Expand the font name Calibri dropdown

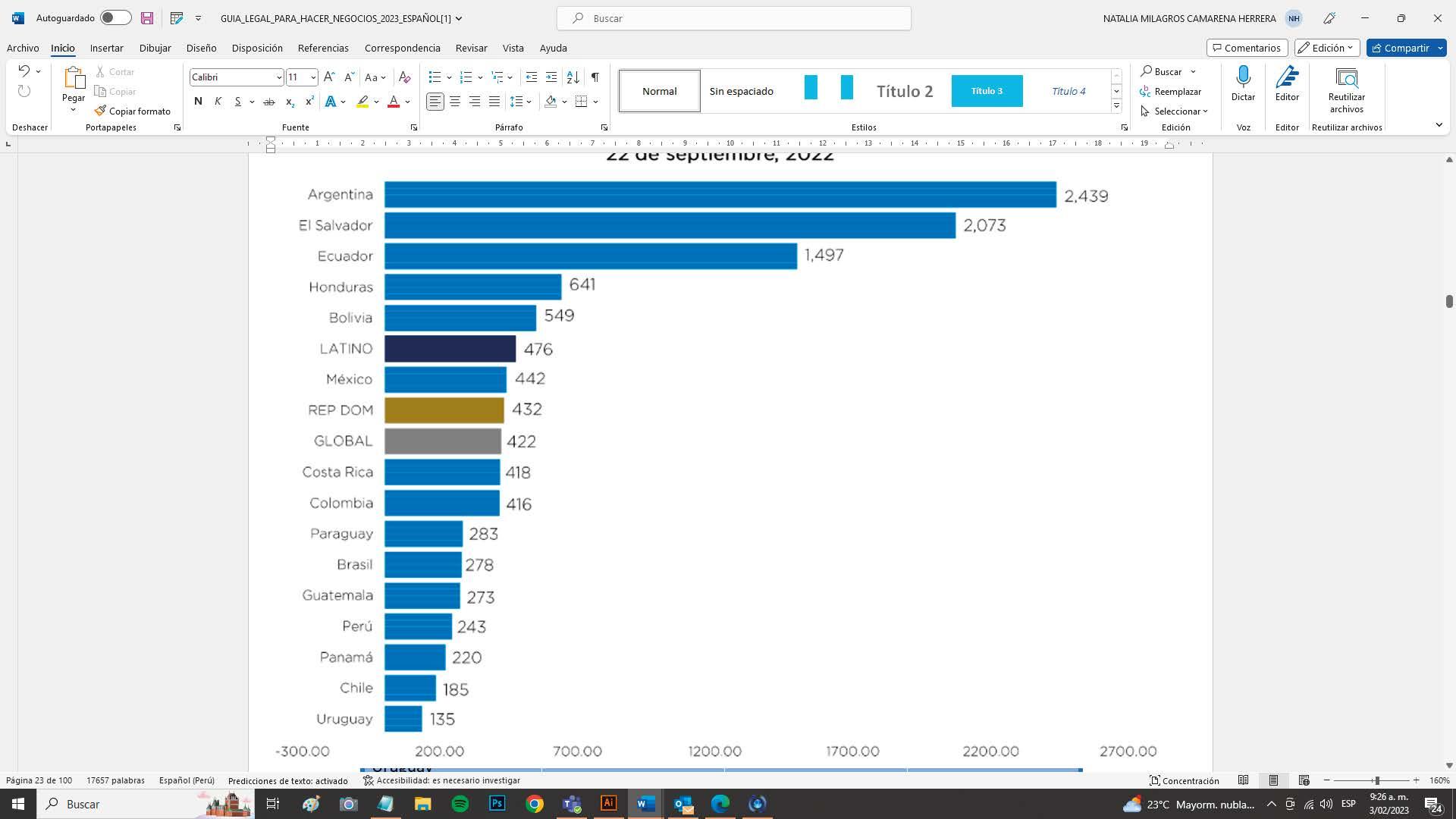278,77
